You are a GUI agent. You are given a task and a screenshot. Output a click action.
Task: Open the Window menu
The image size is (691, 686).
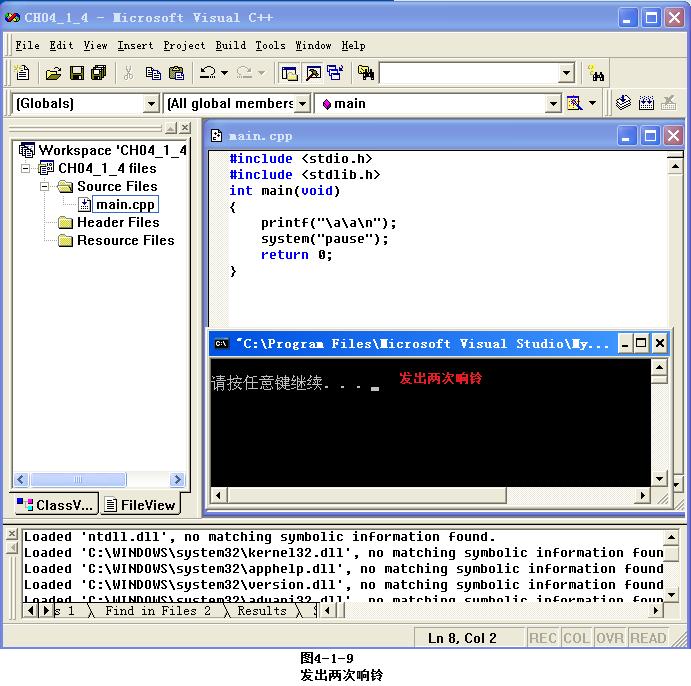tap(313, 45)
